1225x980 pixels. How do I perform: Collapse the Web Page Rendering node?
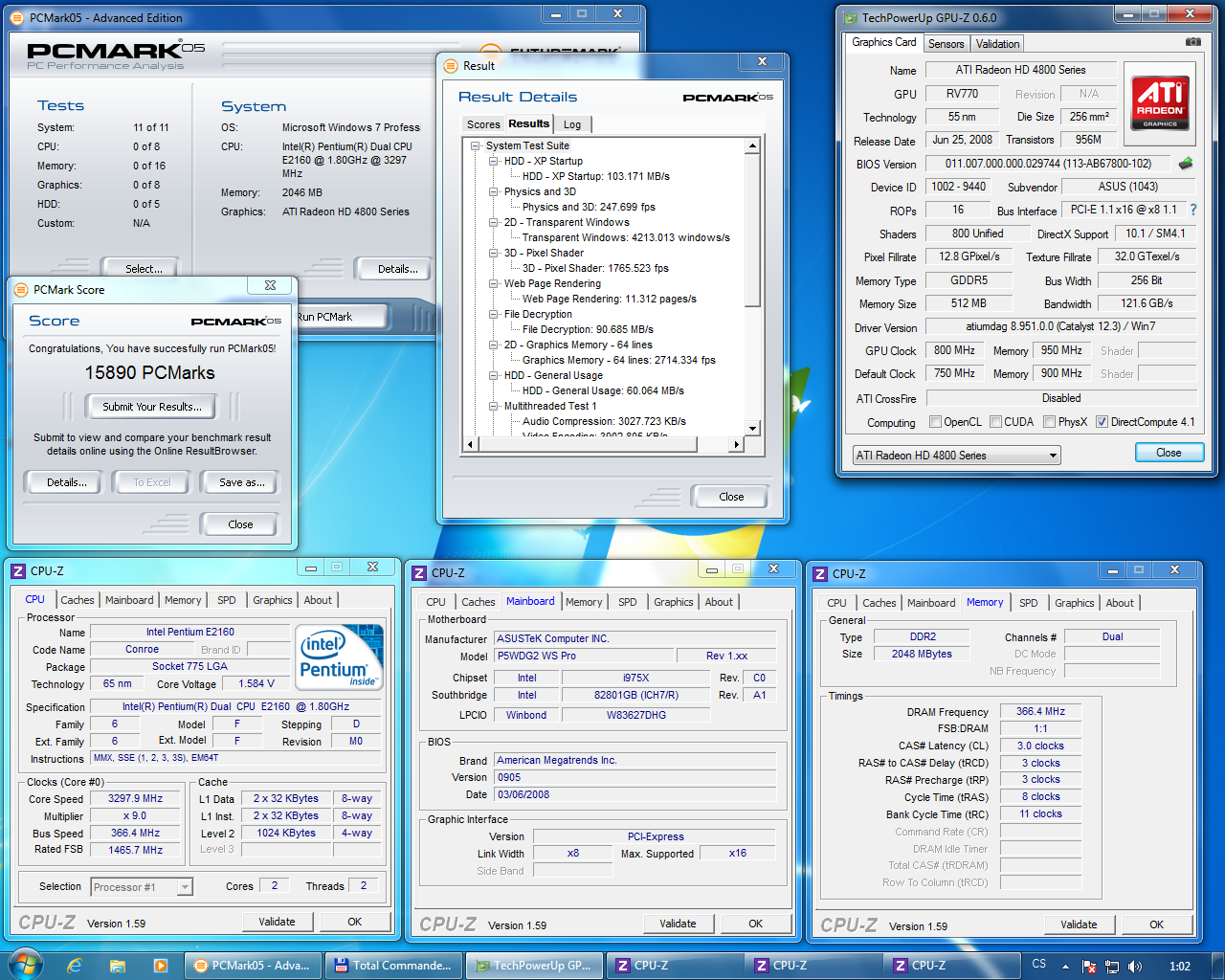[x=494, y=283]
